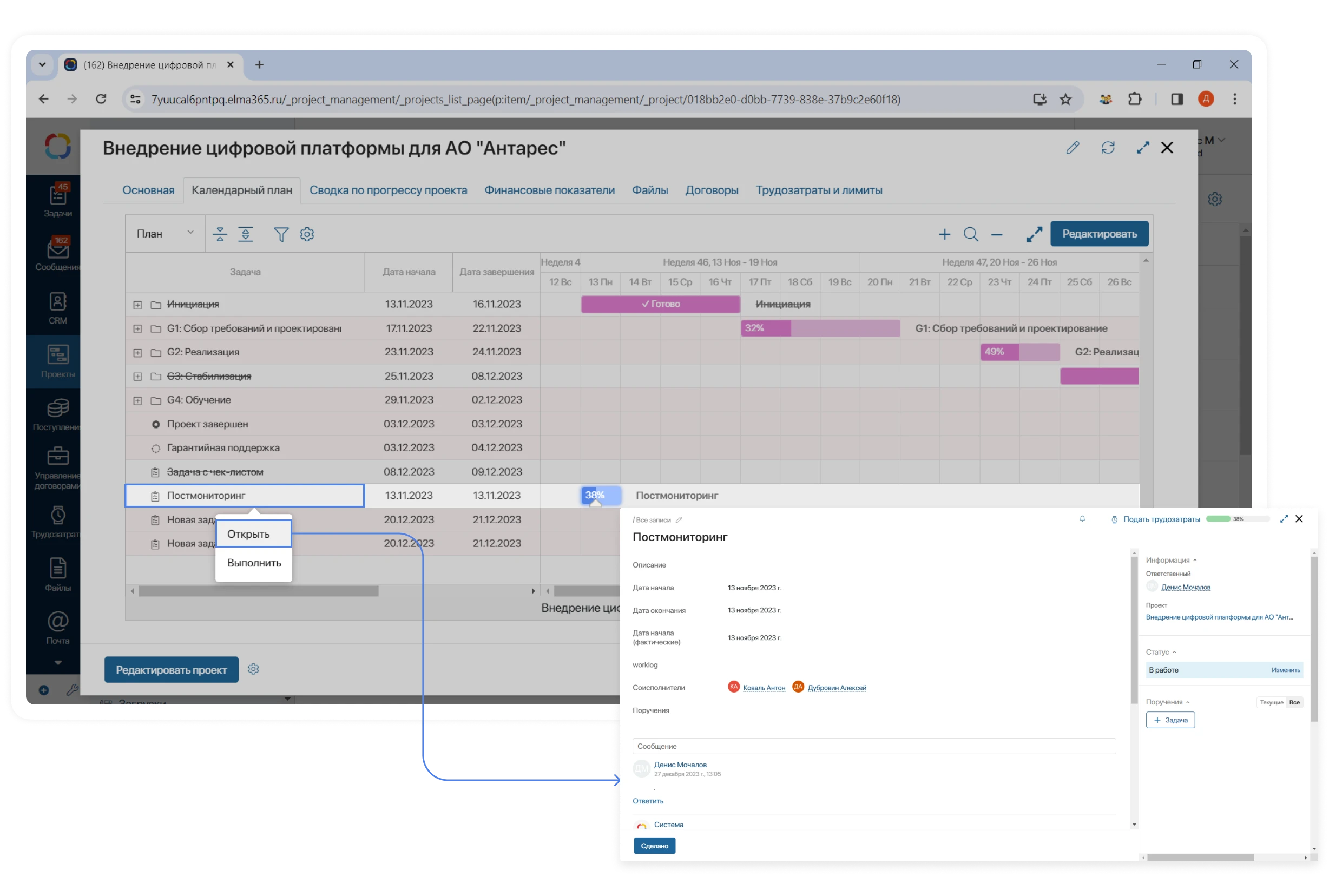Collapse the Статус section chevron

pos(1174,652)
